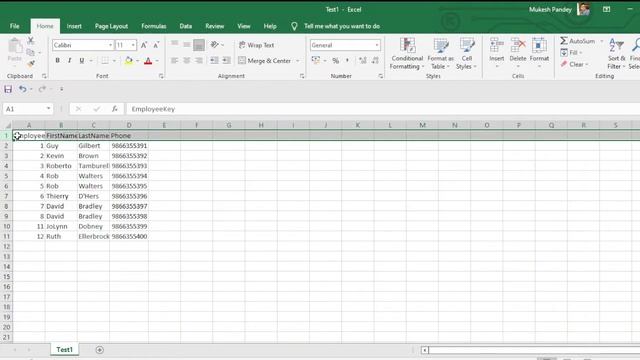This screenshot has height=360, width=640.
Task: Switch to the Review tab
Action: tap(215, 26)
